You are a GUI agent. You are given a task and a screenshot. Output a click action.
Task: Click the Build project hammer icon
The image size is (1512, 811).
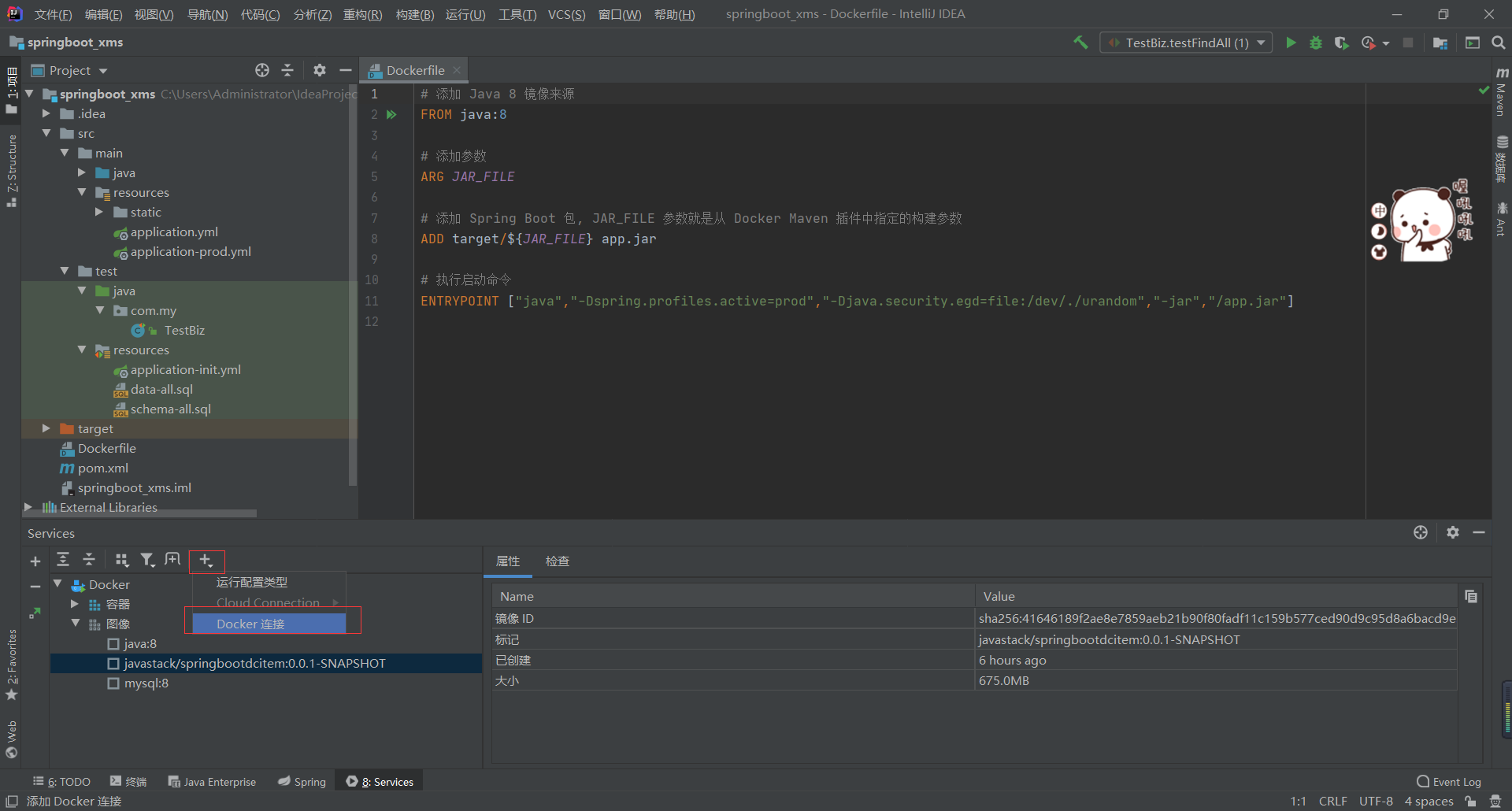(x=1080, y=43)
